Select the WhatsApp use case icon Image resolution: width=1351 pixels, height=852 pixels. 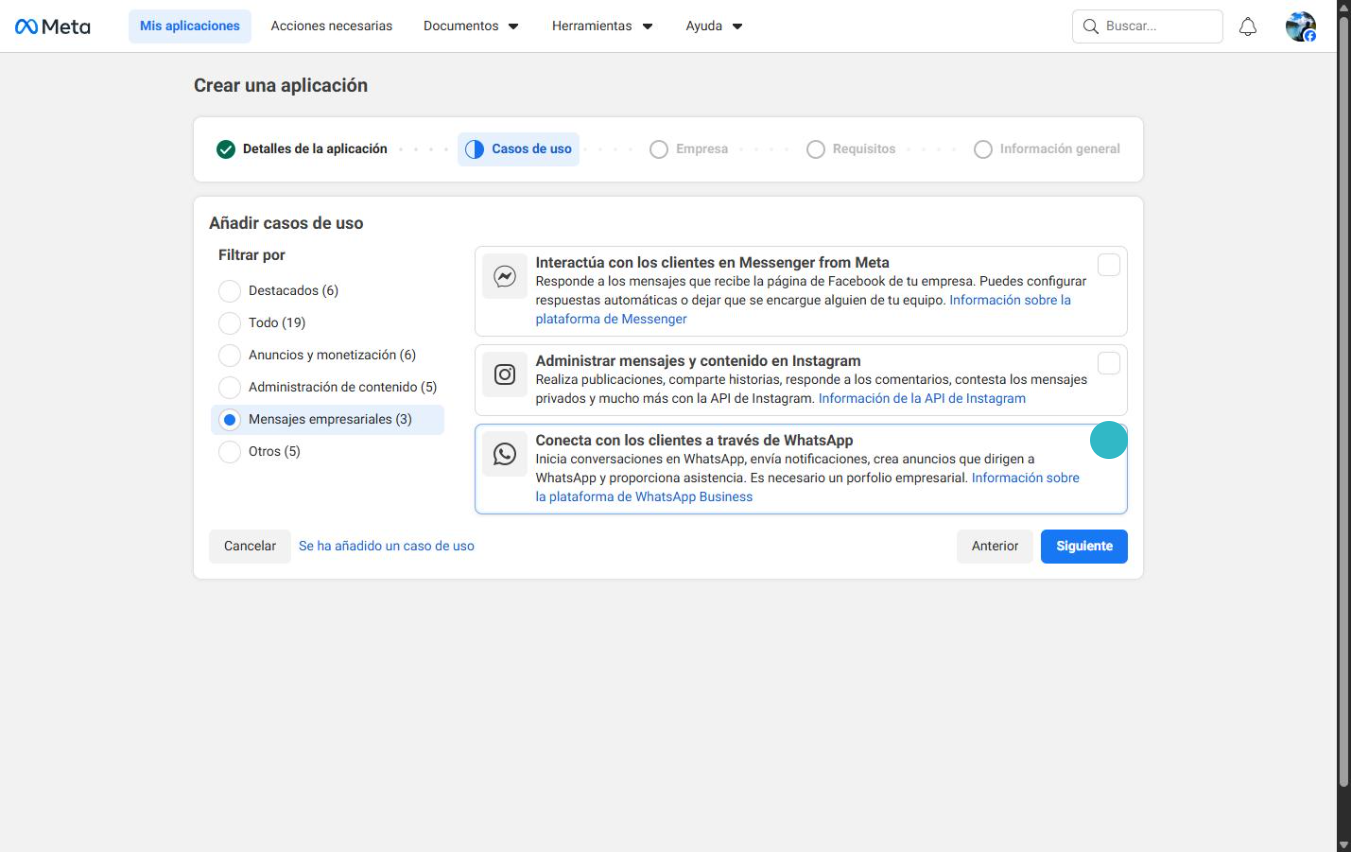(x=505, y=455)
